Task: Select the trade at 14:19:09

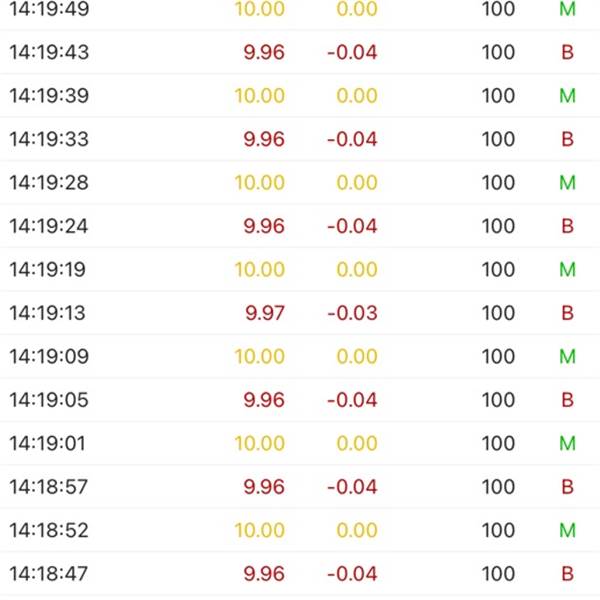Action: [300, 356]
